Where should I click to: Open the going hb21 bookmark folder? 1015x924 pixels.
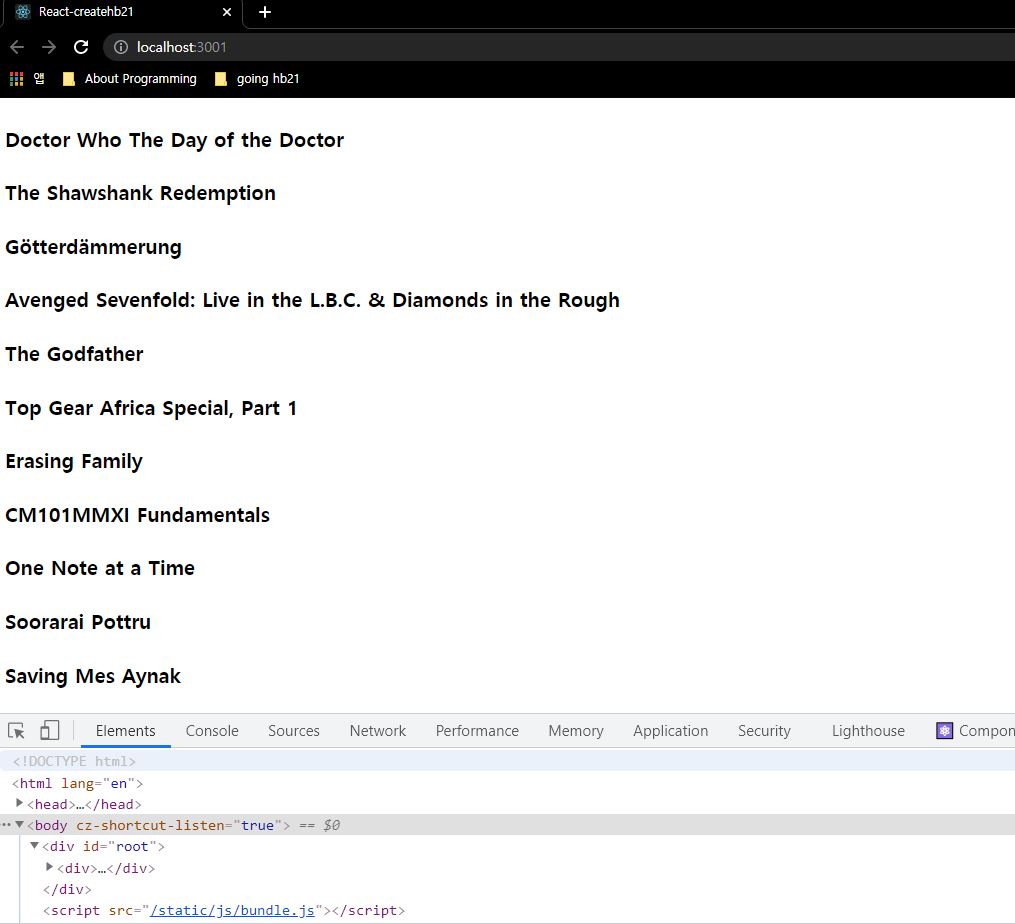258,79
